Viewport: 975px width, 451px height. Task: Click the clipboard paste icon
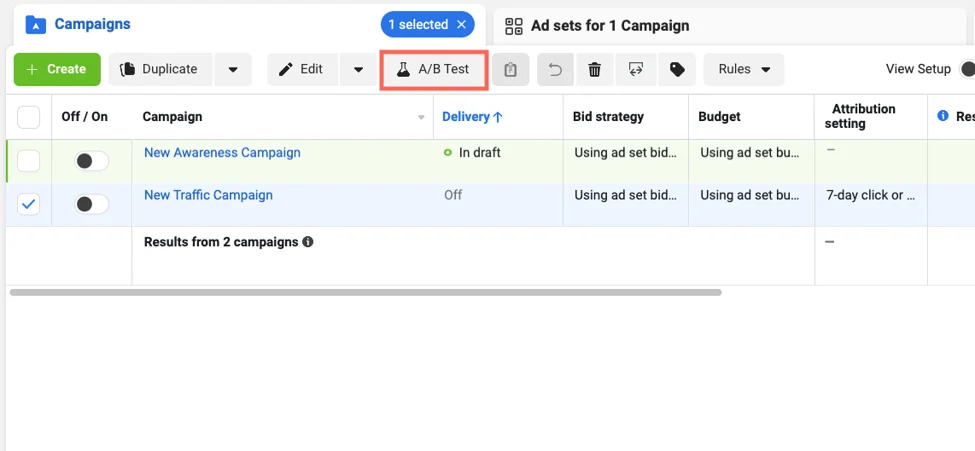tap(511, 69)
